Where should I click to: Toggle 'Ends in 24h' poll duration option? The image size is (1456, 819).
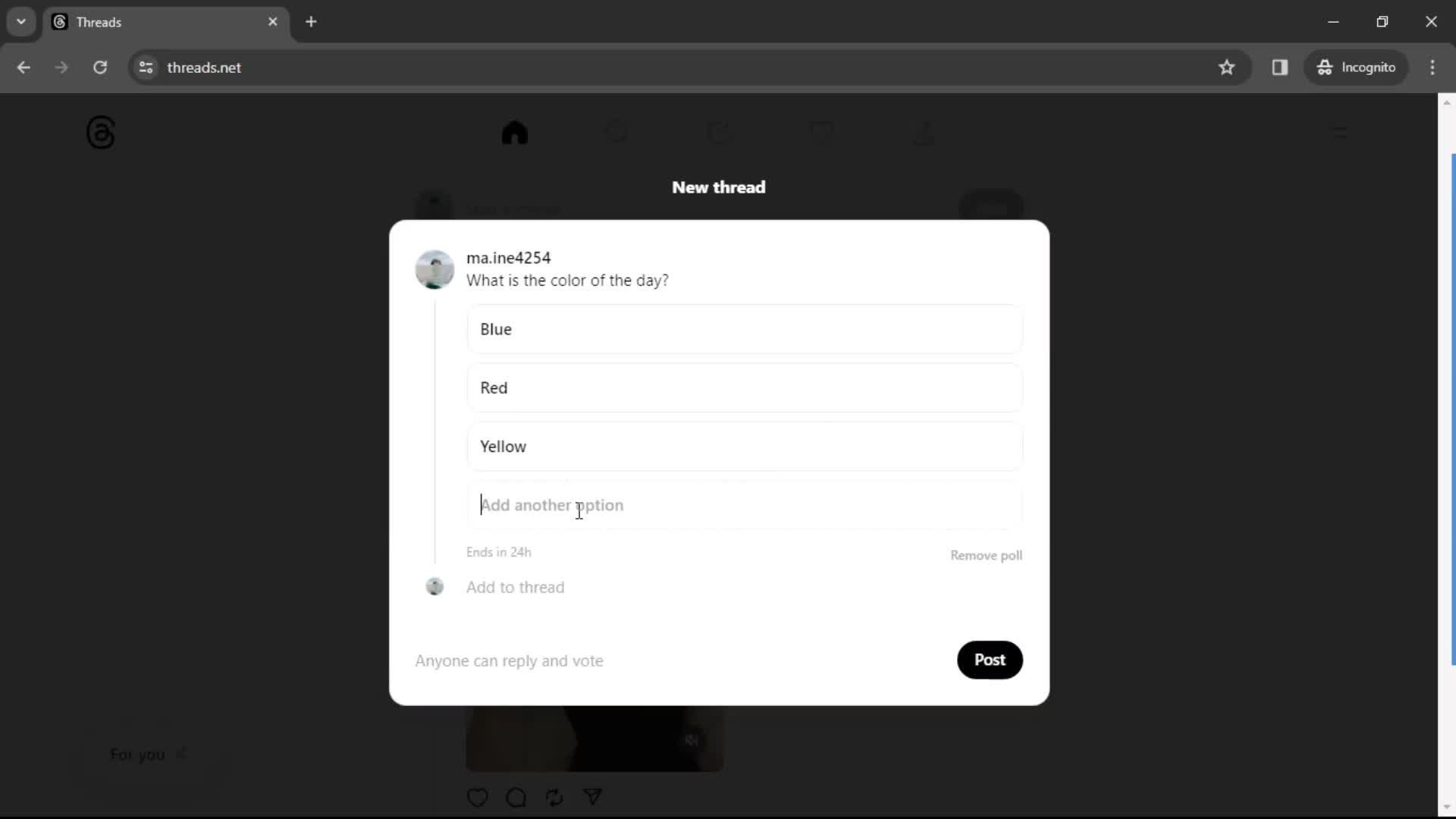498,552
